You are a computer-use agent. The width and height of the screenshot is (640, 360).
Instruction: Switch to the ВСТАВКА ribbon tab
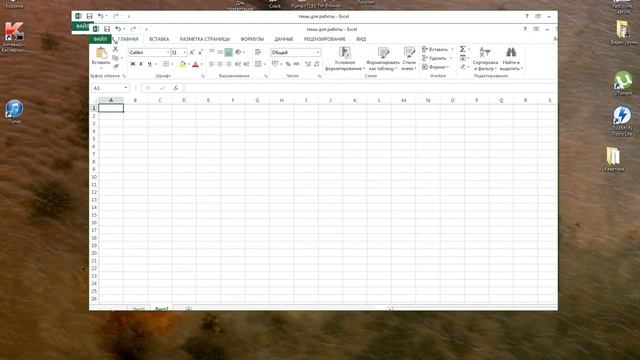pos(159,39)
